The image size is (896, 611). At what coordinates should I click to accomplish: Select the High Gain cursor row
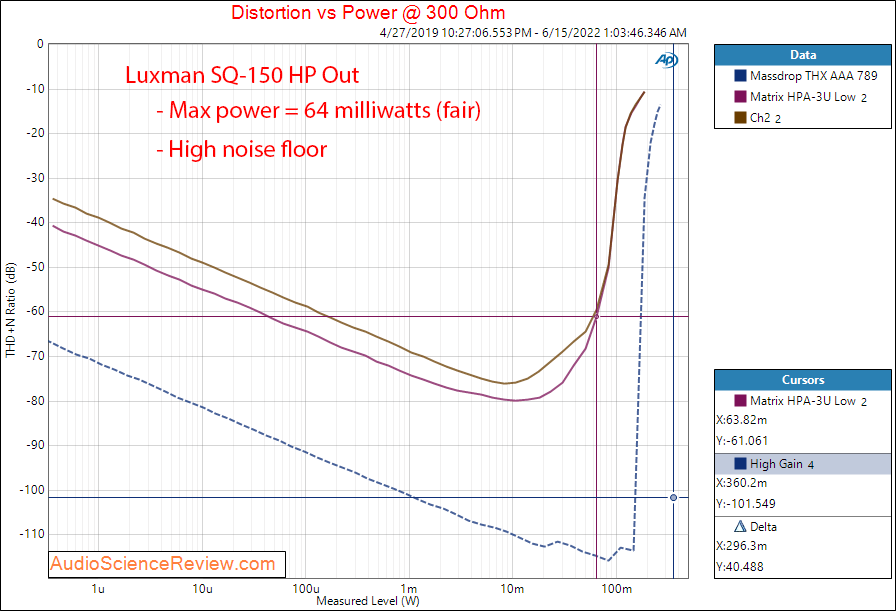pos(803,464)
